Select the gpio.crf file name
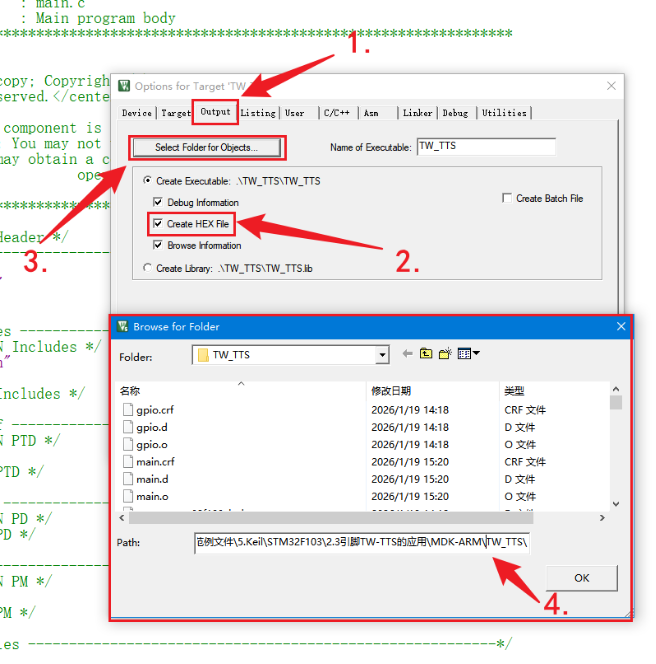Screen dimensions: 656x664 coord(155,410)
